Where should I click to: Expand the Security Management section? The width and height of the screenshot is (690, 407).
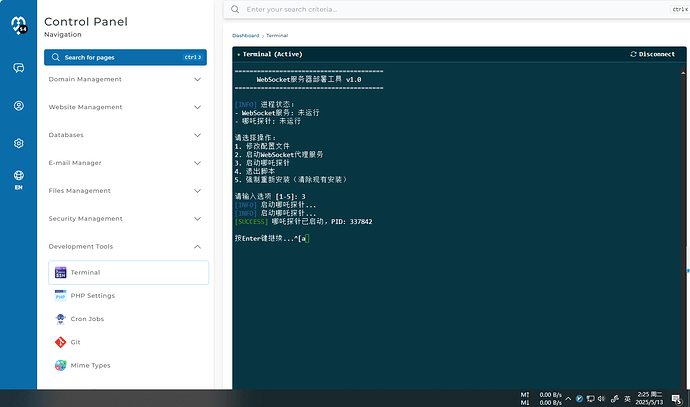click(125, 219)
